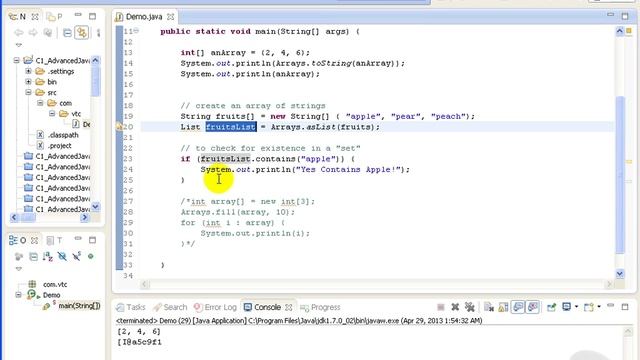The image size is (640, 360).
Task: Click Console Terminate stop button
Action: (x=441, y=307)
